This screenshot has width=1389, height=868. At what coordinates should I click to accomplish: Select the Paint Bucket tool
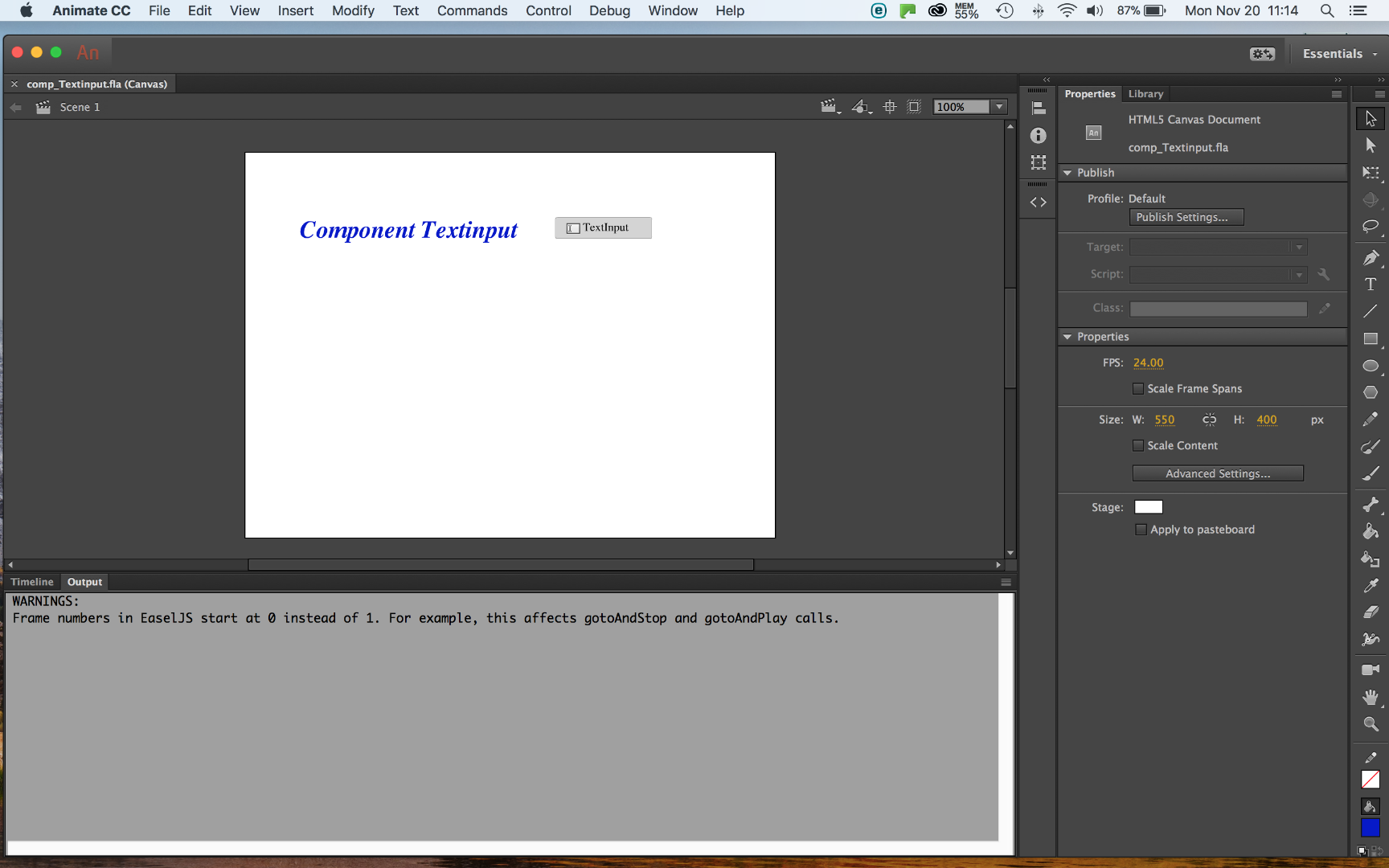[x=1371, y=531]
